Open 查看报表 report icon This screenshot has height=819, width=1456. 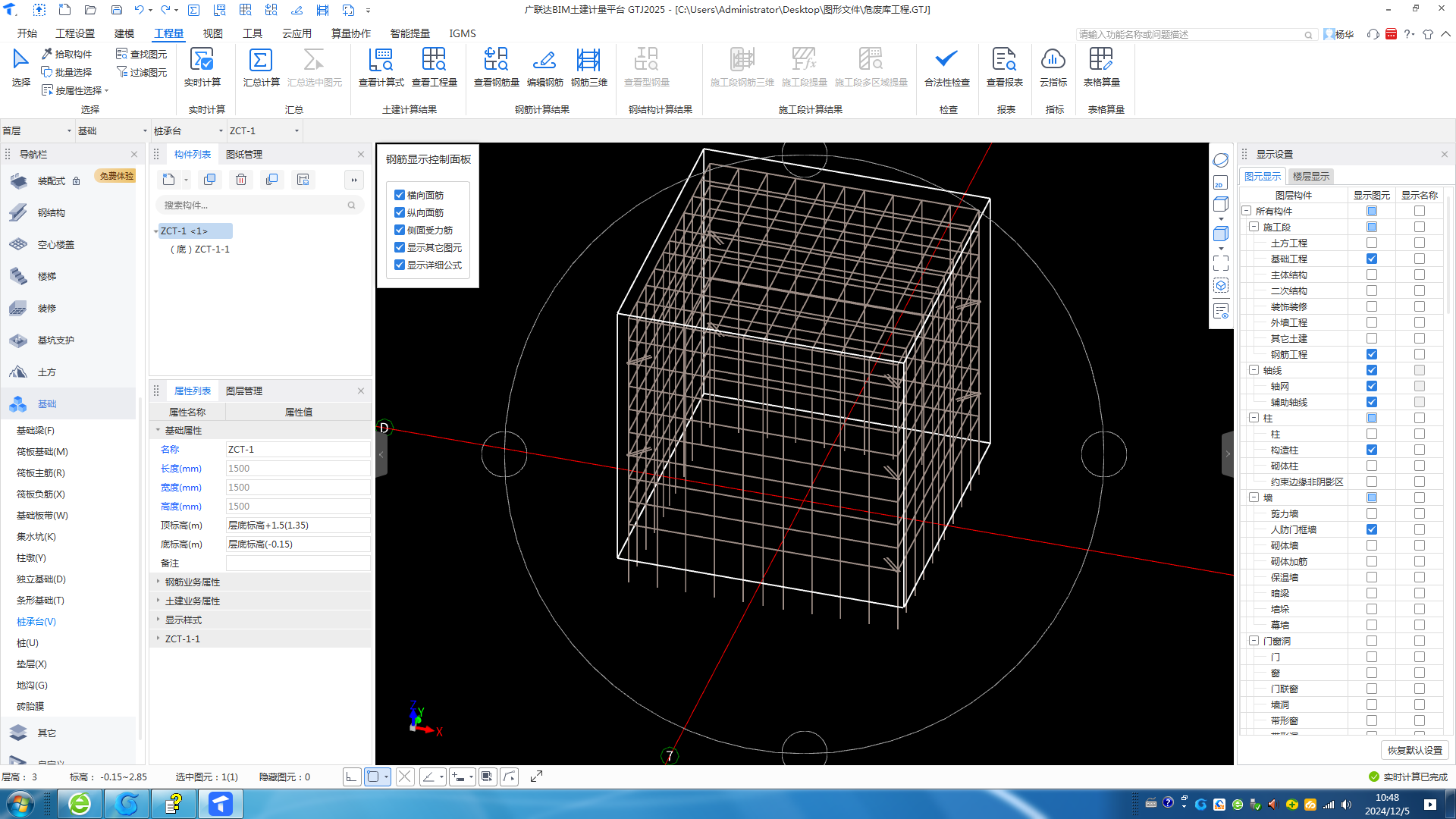coord(1004,61)
